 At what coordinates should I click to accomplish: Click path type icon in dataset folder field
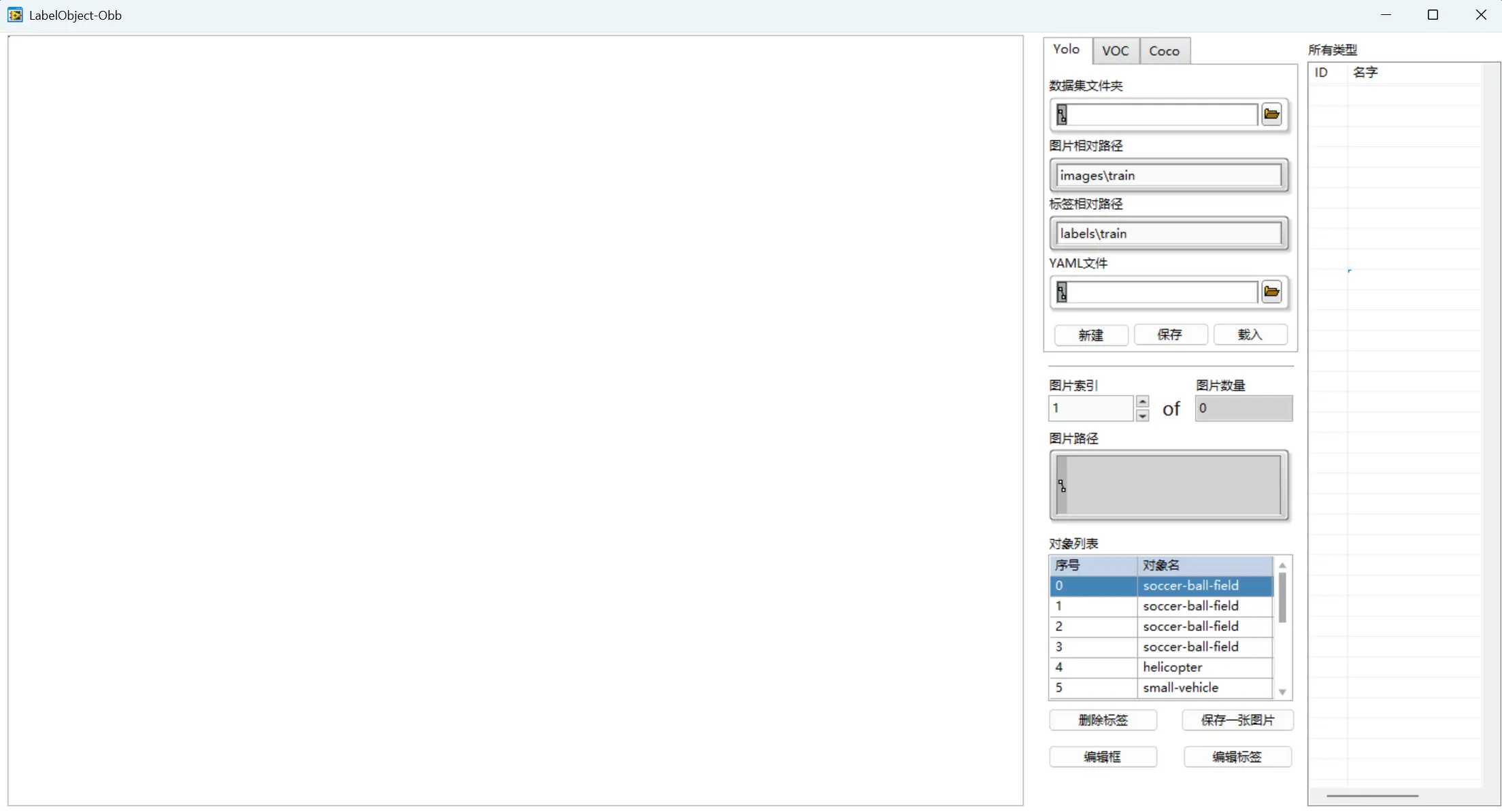tap(1062, 115)
